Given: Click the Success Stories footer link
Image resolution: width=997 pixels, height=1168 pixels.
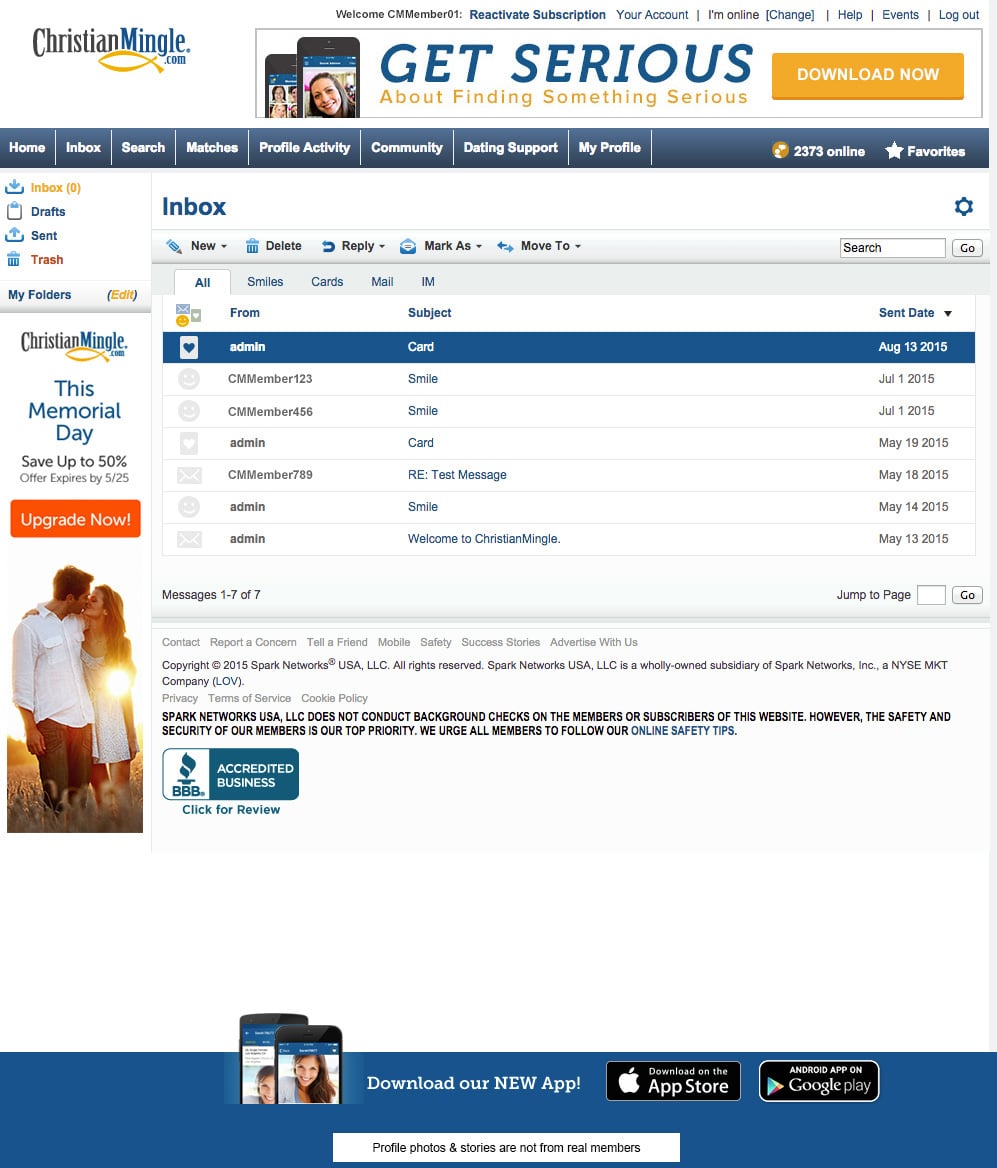Looking at the screenshot, I should pos(500,642).
